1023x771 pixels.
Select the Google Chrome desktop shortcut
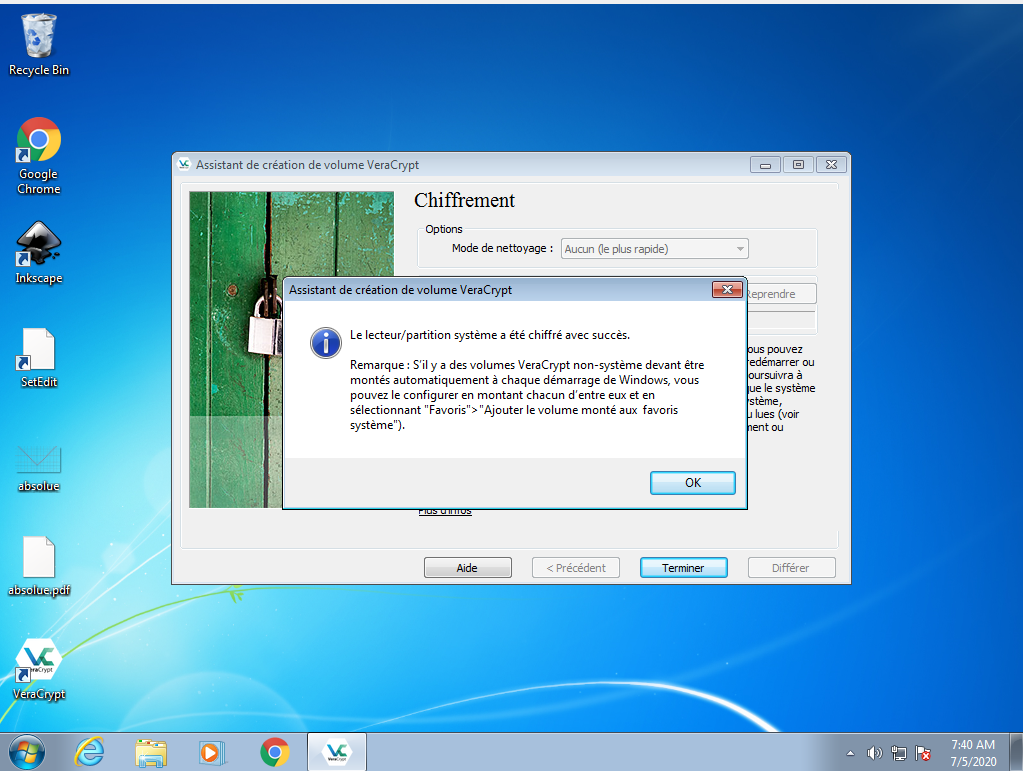(x=38, y=156)
